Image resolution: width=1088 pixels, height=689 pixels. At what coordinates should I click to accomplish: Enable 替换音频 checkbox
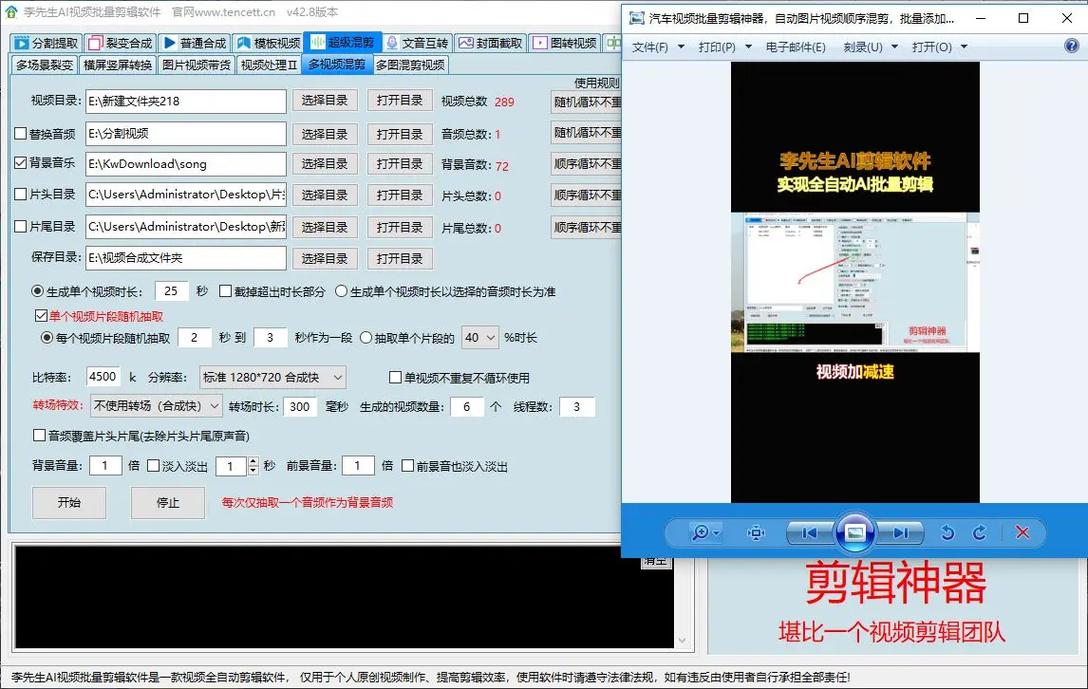point(21,133)
